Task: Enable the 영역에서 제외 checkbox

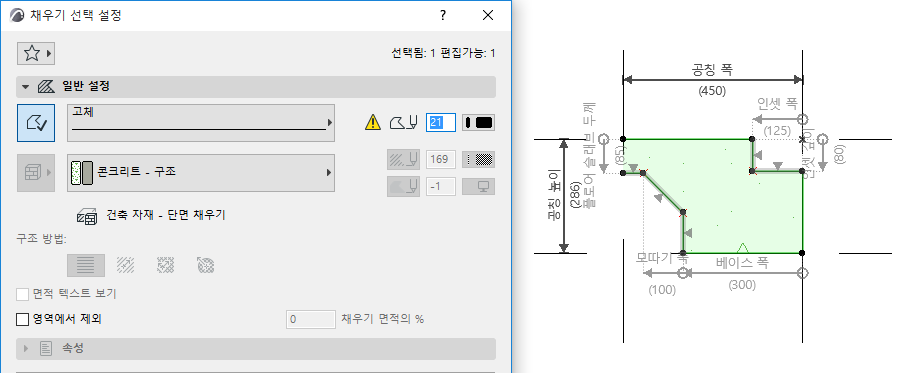Action: 23,319
